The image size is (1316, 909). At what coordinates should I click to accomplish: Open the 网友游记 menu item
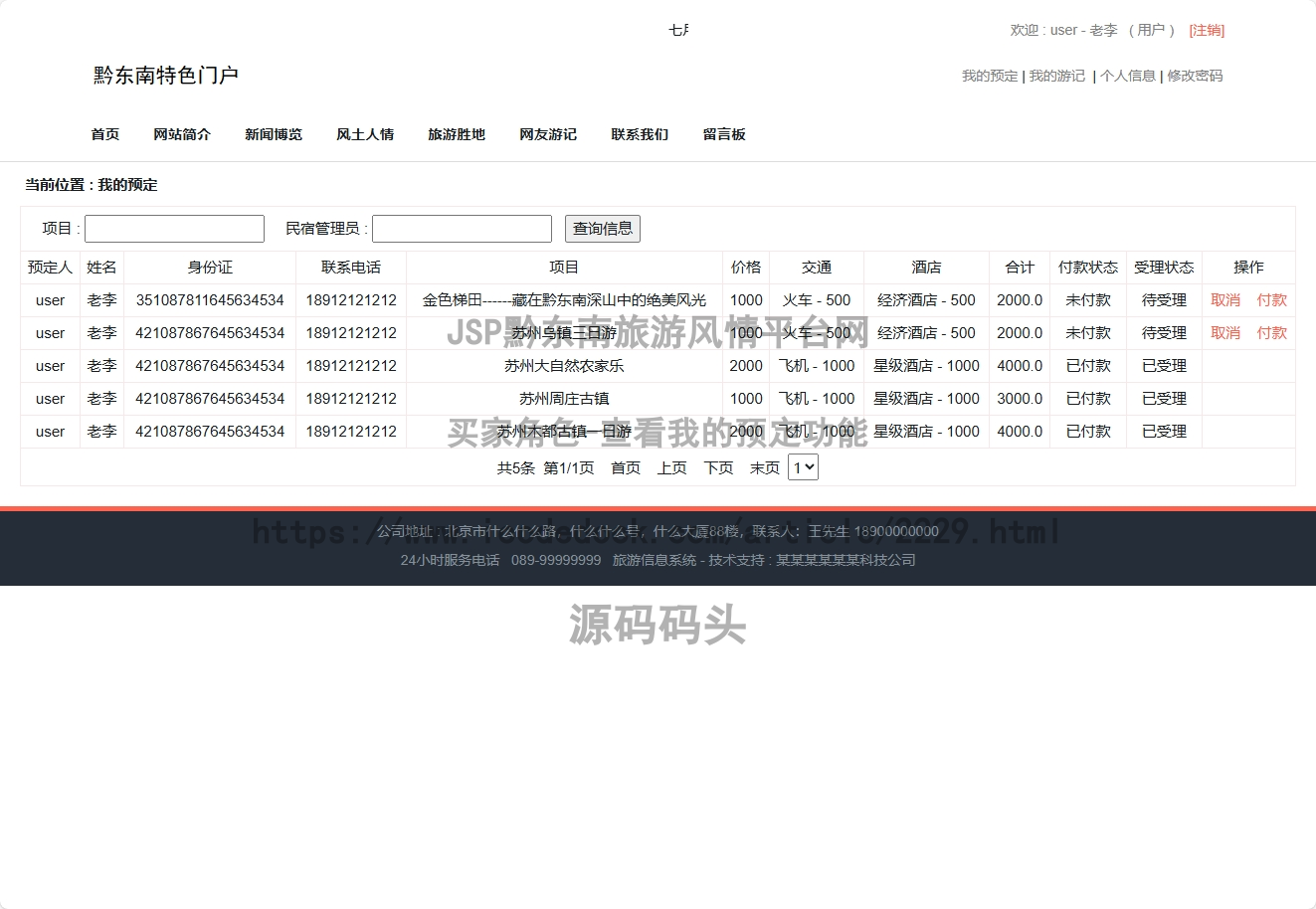548,134
